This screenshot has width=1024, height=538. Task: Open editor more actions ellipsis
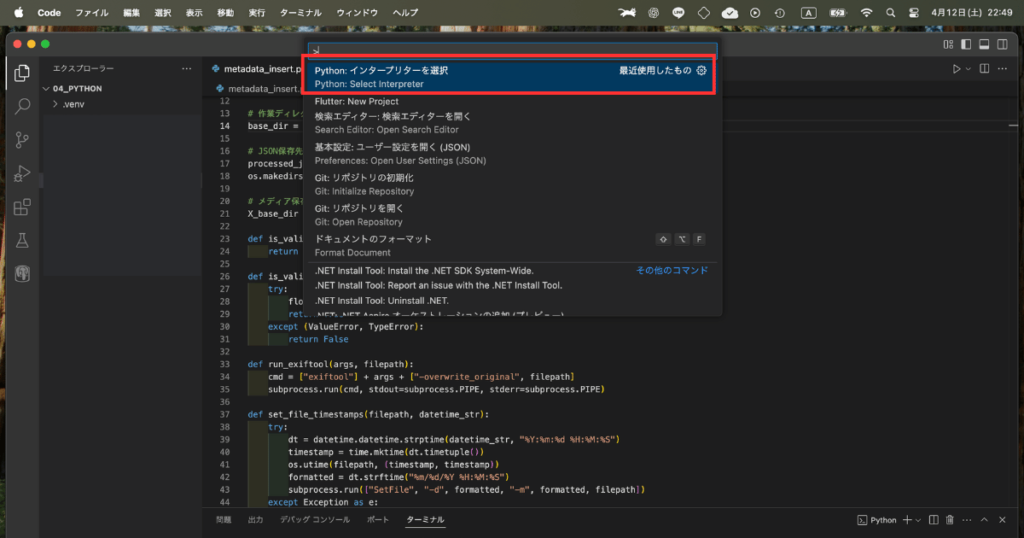click(x=1002, y=69)
